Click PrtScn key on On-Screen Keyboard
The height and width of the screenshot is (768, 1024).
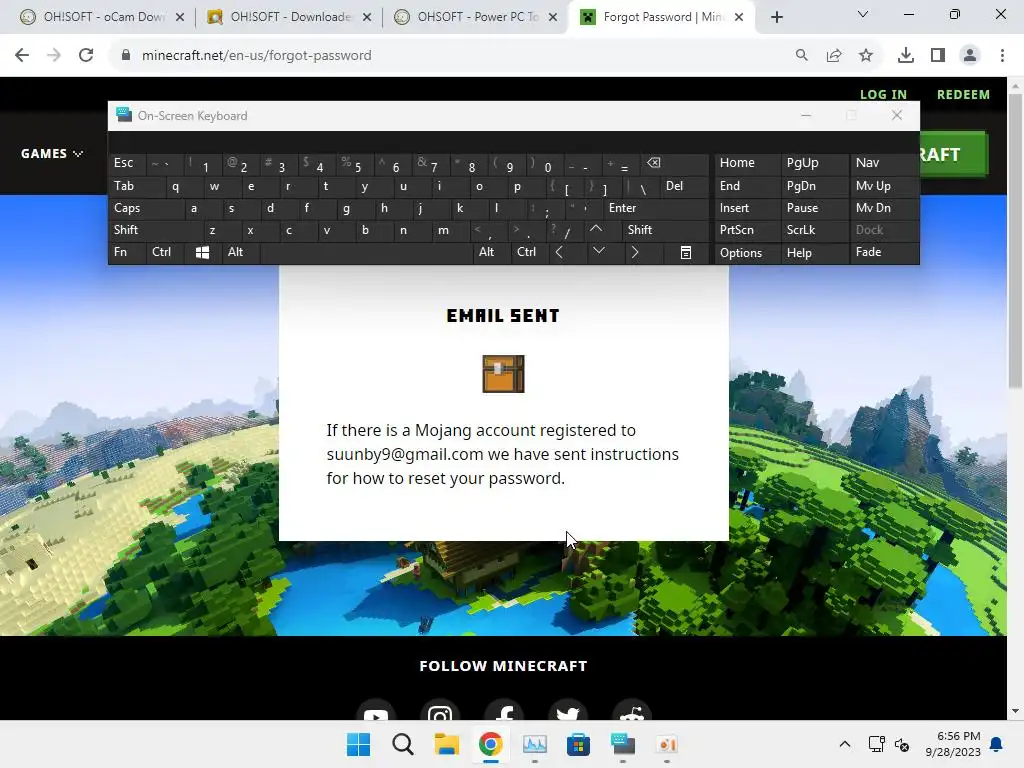tap(747, 230)
